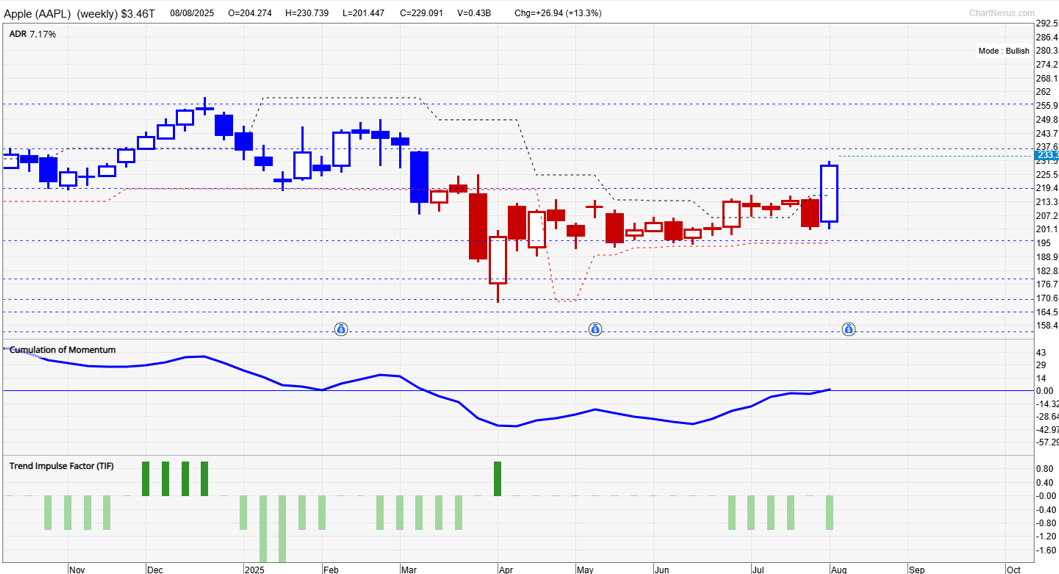Click the Trend Impulse Factor (TIF) title

[61, 466]
